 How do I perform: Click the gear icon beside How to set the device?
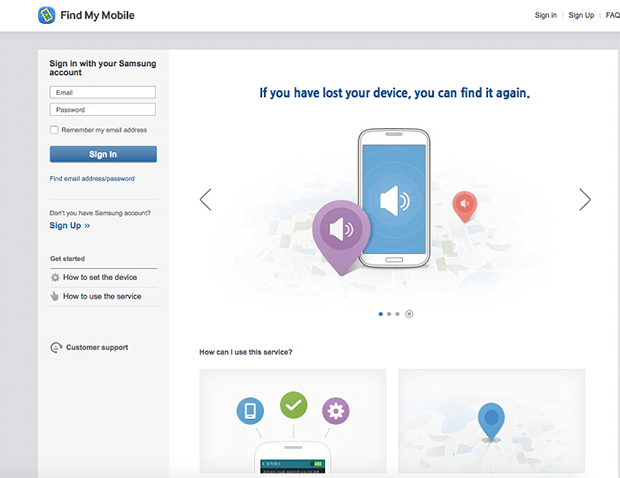(x=55, y=278)
